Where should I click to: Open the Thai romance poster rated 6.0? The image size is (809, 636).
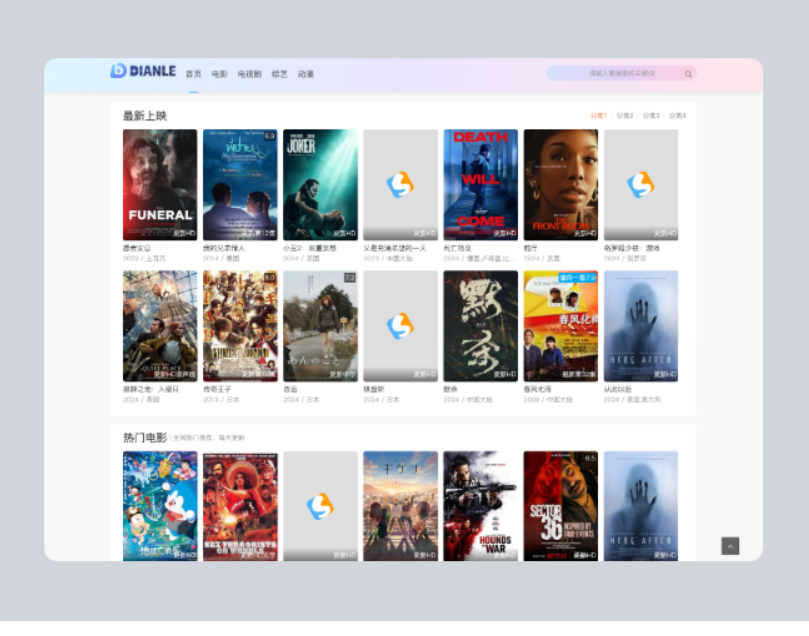[x=240, y=185]
